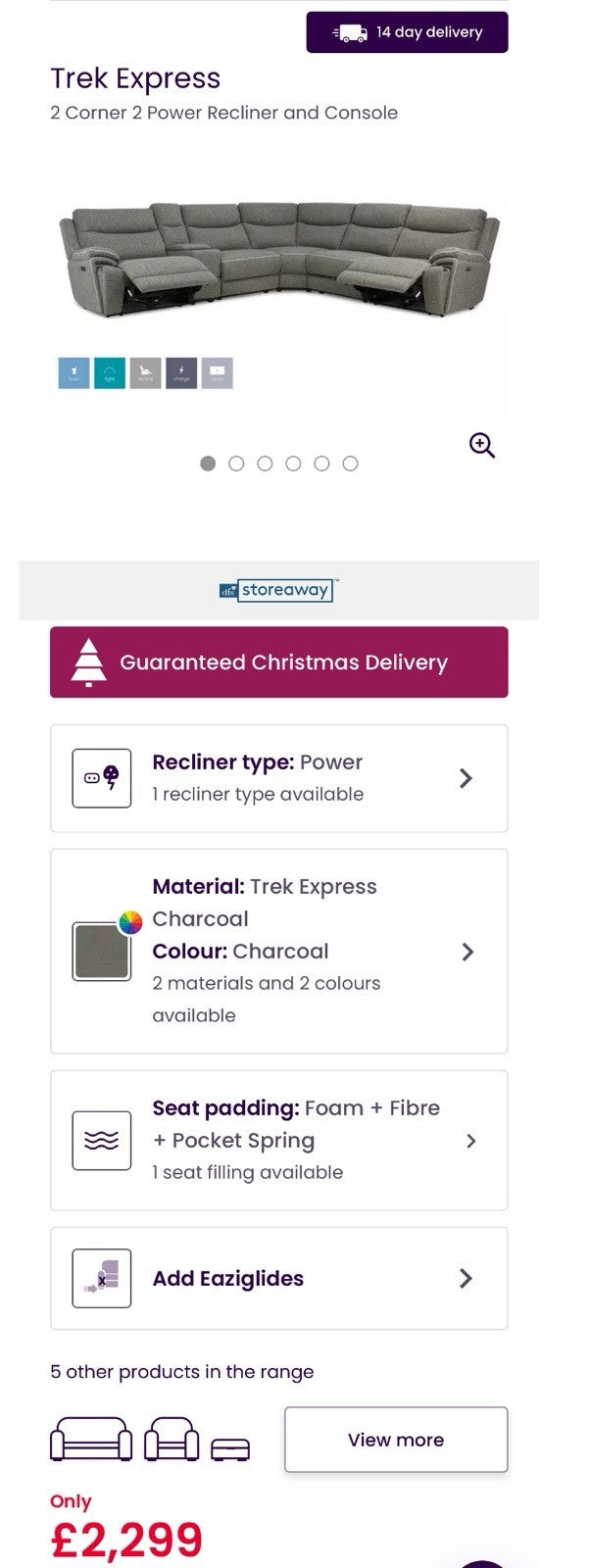The width and height of the screenshot is (590, 1568).
Task: Click the 'store' feature icon
Action: [218, 373]
